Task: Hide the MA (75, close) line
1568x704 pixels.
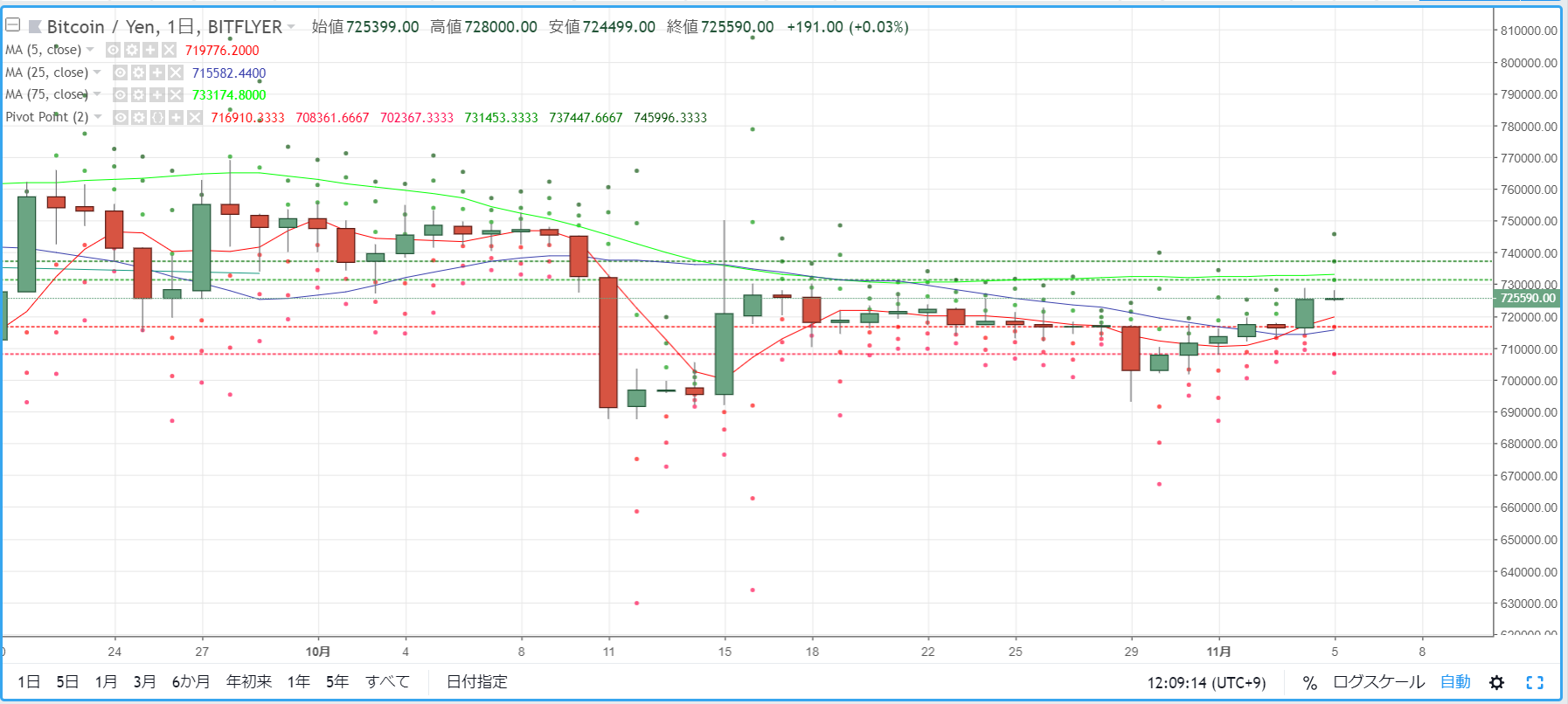Action: click(121, 94)
